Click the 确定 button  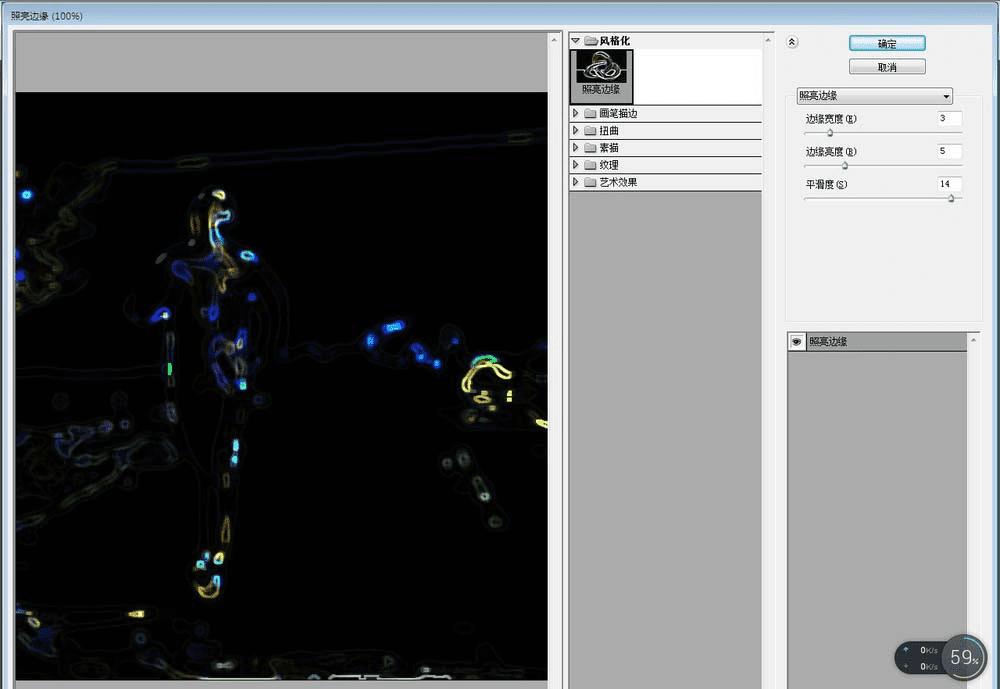[887, 43]
